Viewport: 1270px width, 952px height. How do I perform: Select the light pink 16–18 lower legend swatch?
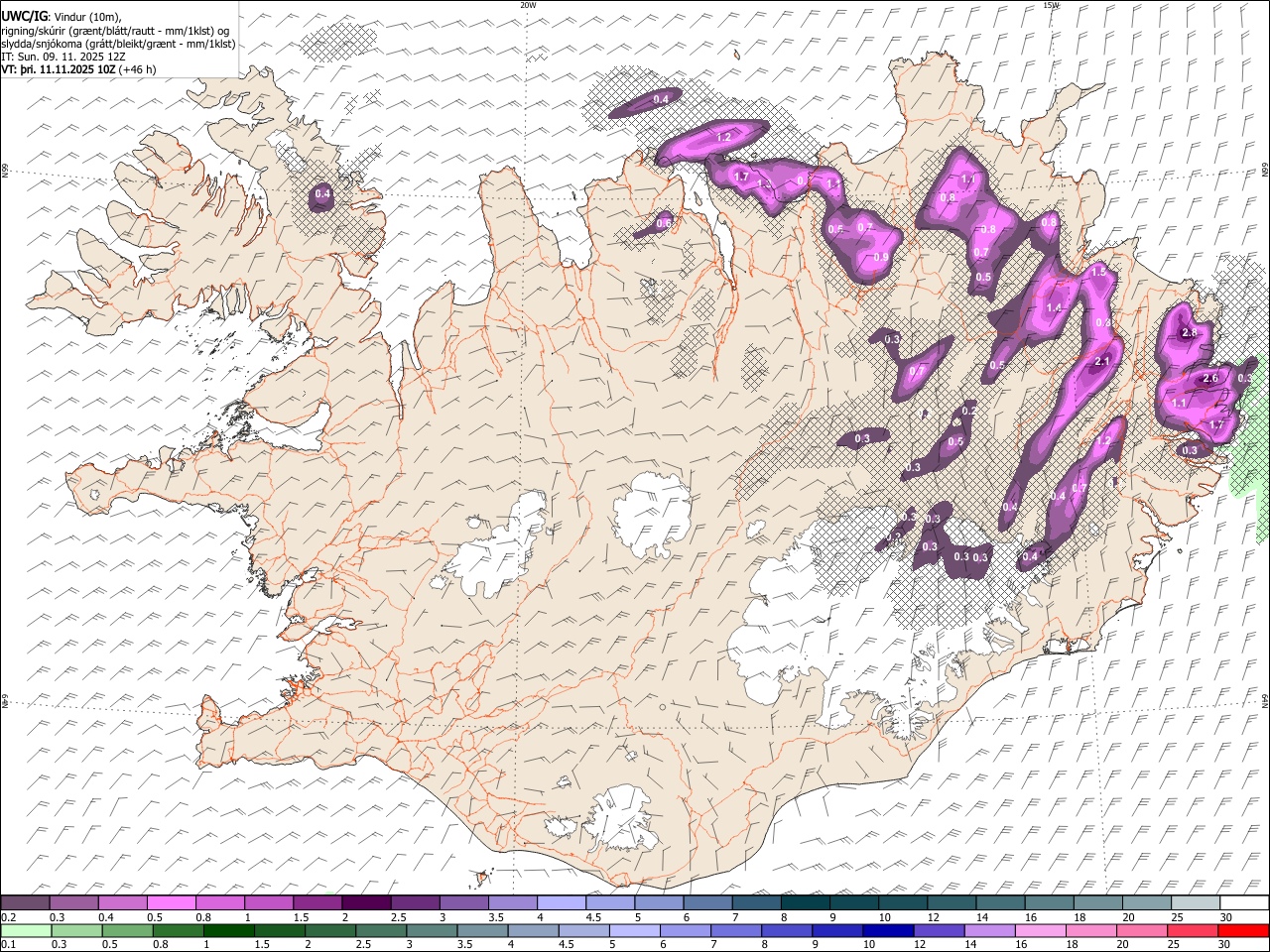(1041, 930)
